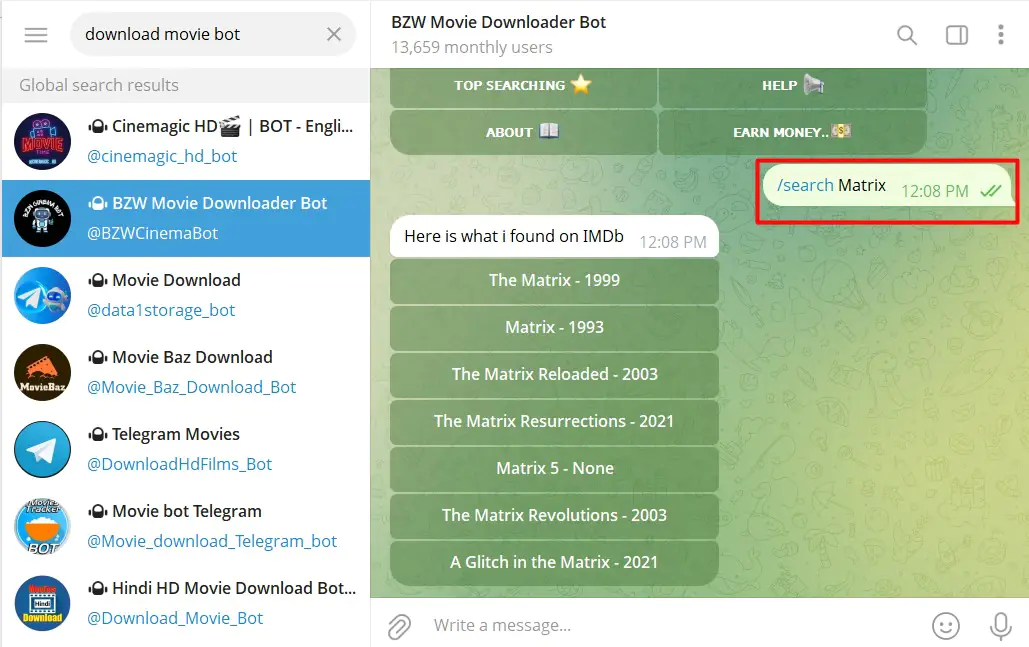Click the /search command link in message
This screenshot has width=1029, height=647.
click(805, 186)
